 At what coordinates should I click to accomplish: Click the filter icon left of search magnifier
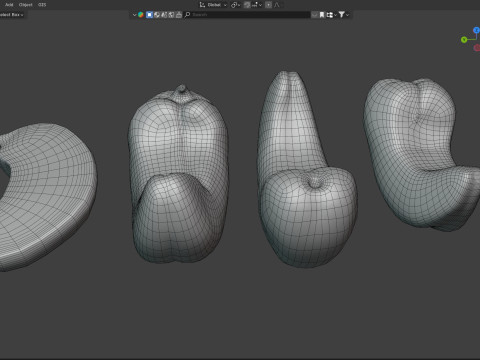click(x=179, y=15)
